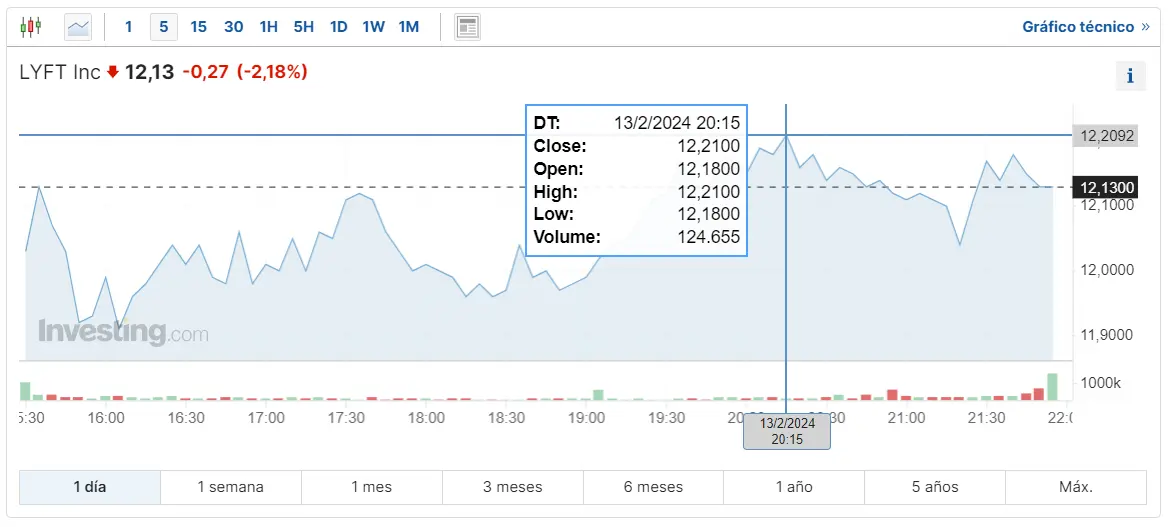The height and width of the screenshot is (527, 1170).
Task: Click the Investing.com watermark logo
Action: pos(123,332)
